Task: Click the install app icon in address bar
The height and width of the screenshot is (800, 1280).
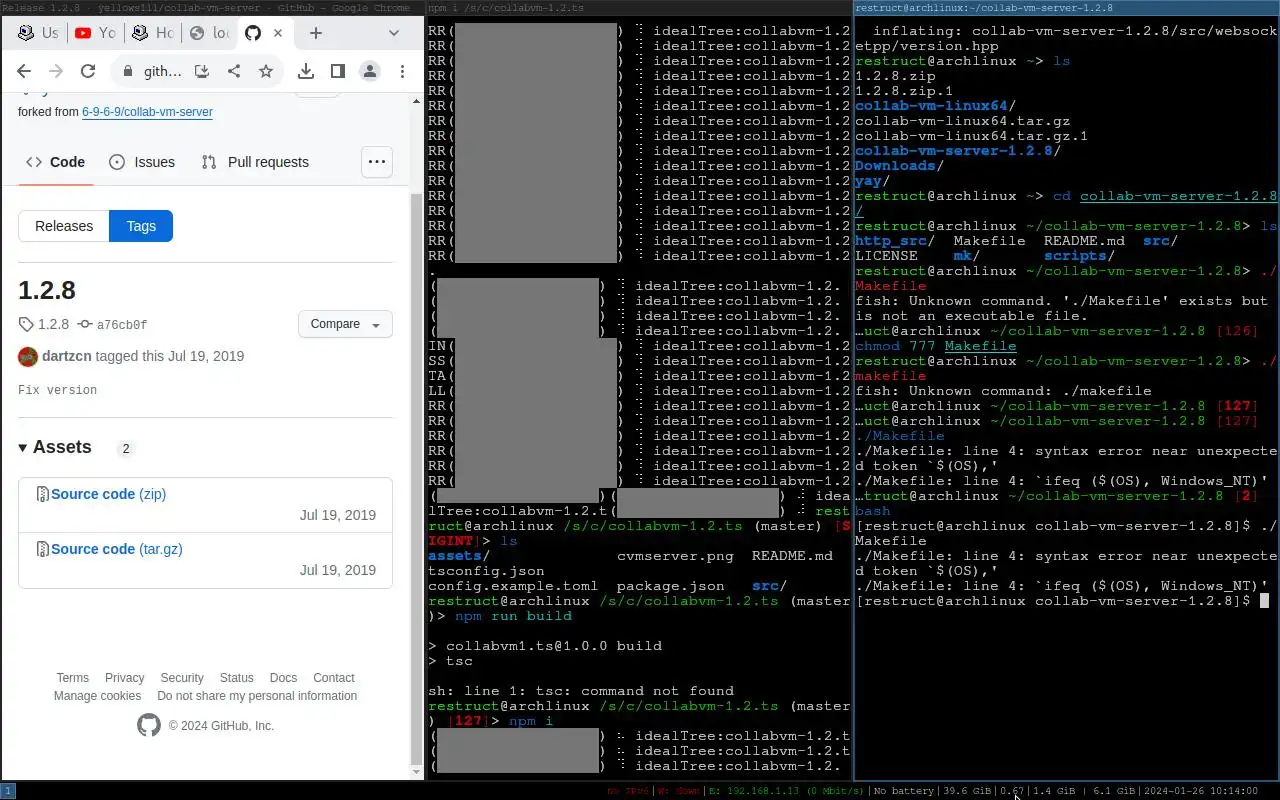Action: (202, 71)
